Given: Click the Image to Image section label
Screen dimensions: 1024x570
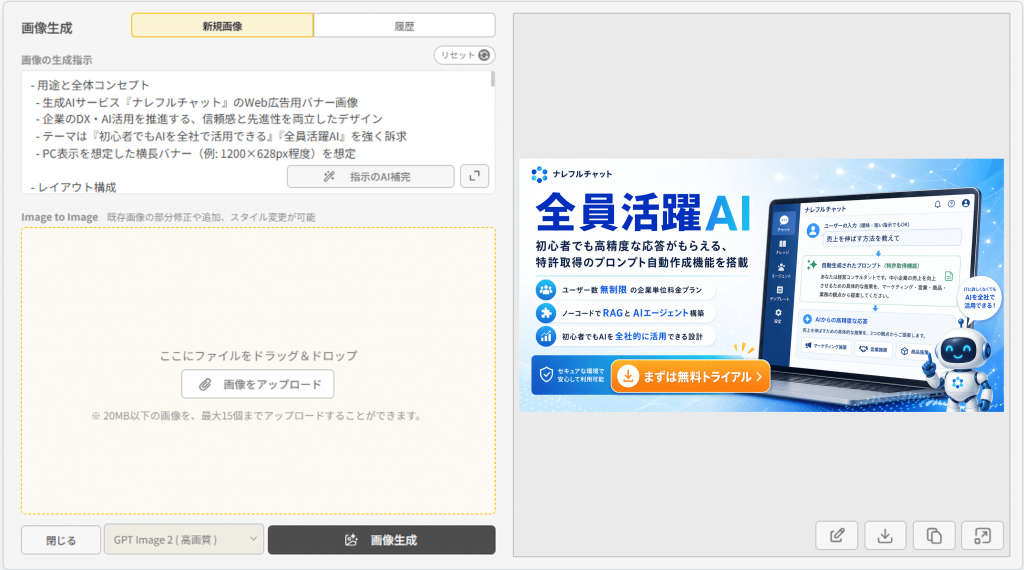Looking at the screenshot, I should [x=59, y=217].
